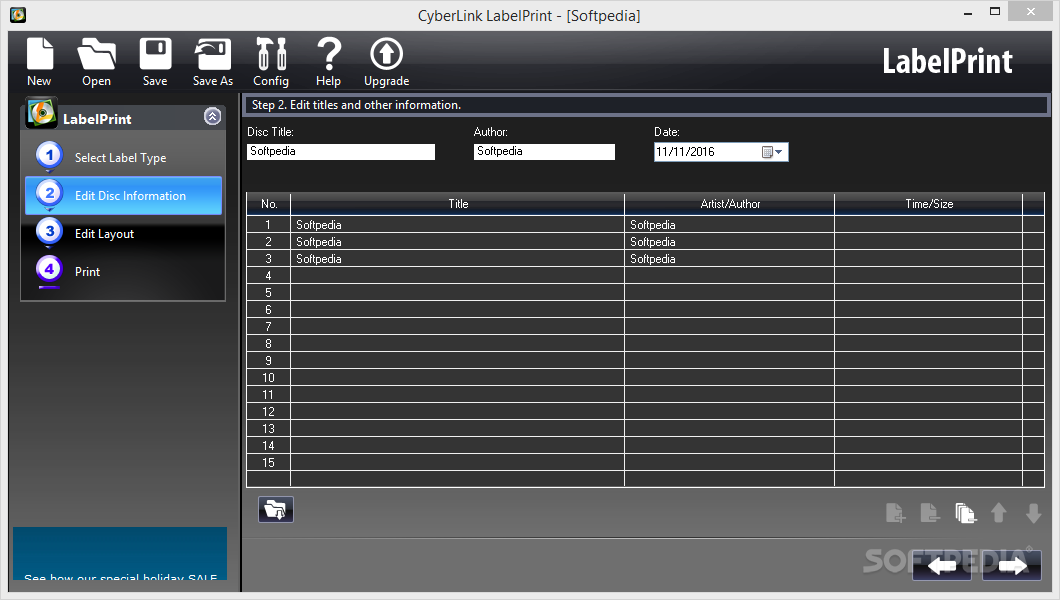Click the move up arrow icon
The image size is (1060, 600).
pos(998,513)
